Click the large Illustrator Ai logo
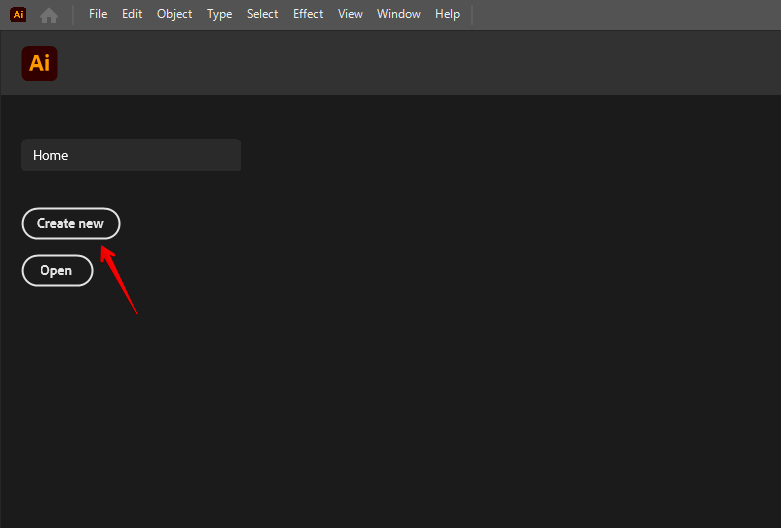Image resolution: width=781 pixels, height=528 pixels. click(39, 64)
